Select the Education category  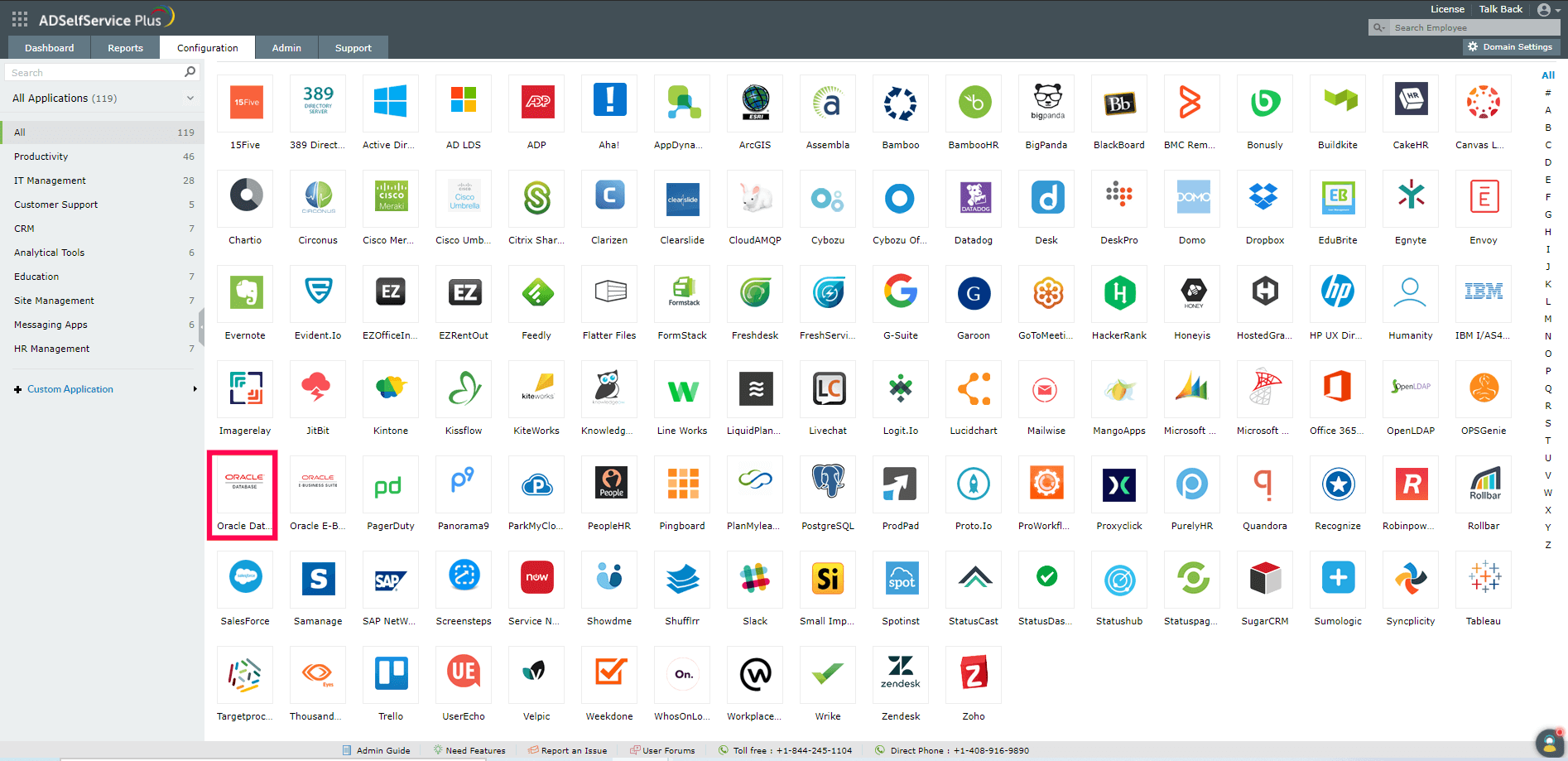(102, 277)
